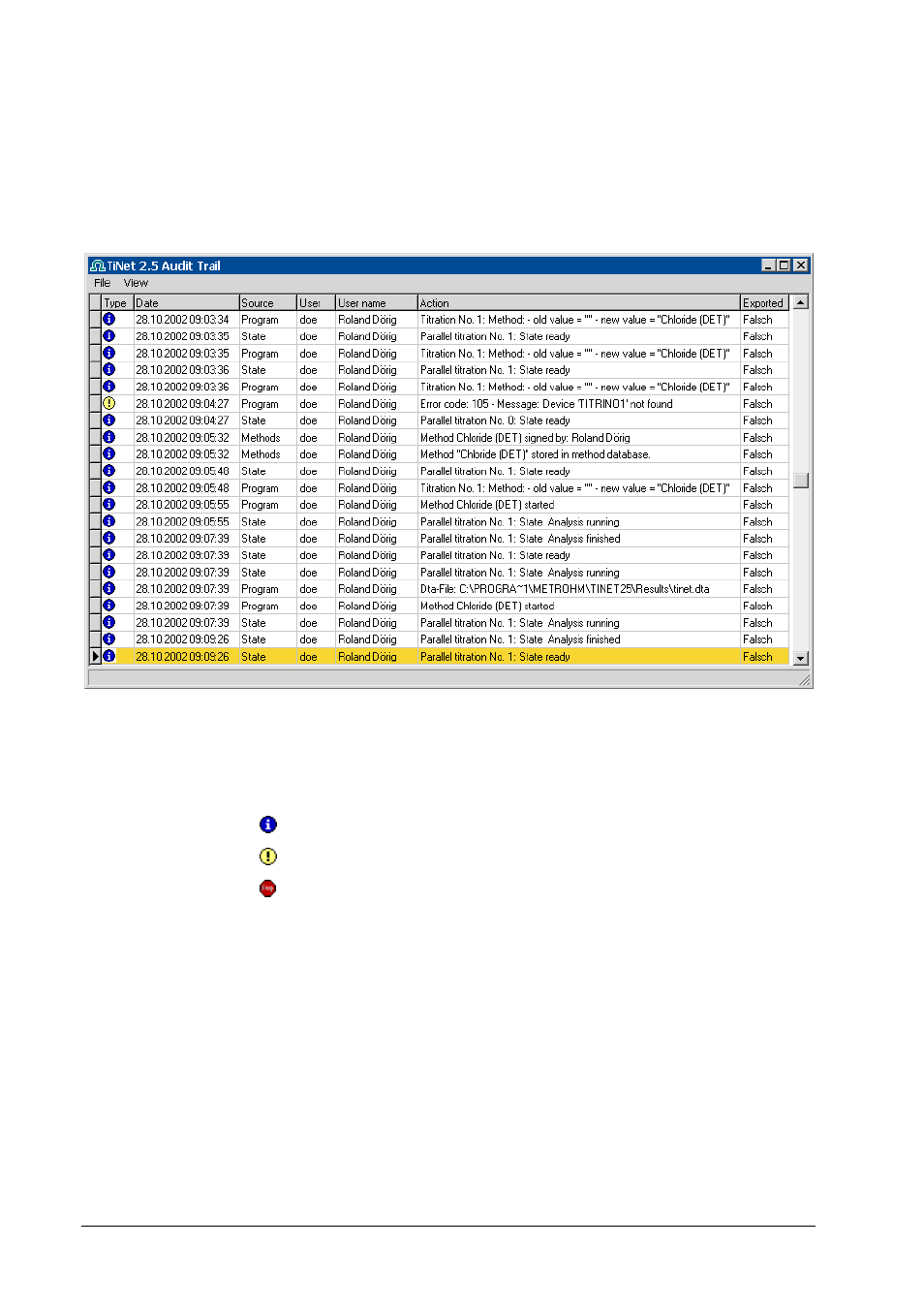
Task: Select the info icon of the Dta-File row
Action: coord(109,588)
